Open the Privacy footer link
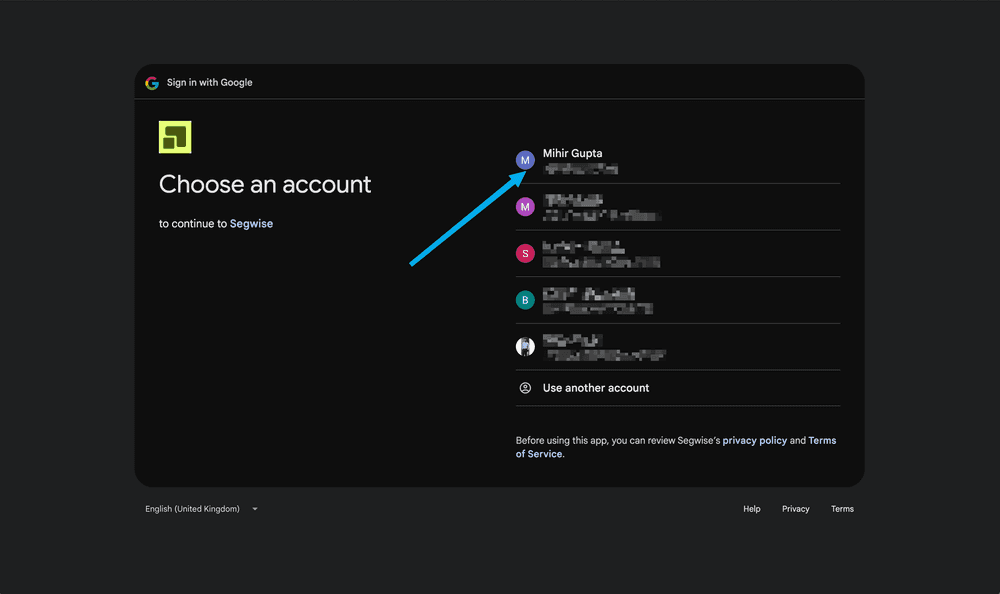 point(795,509)
